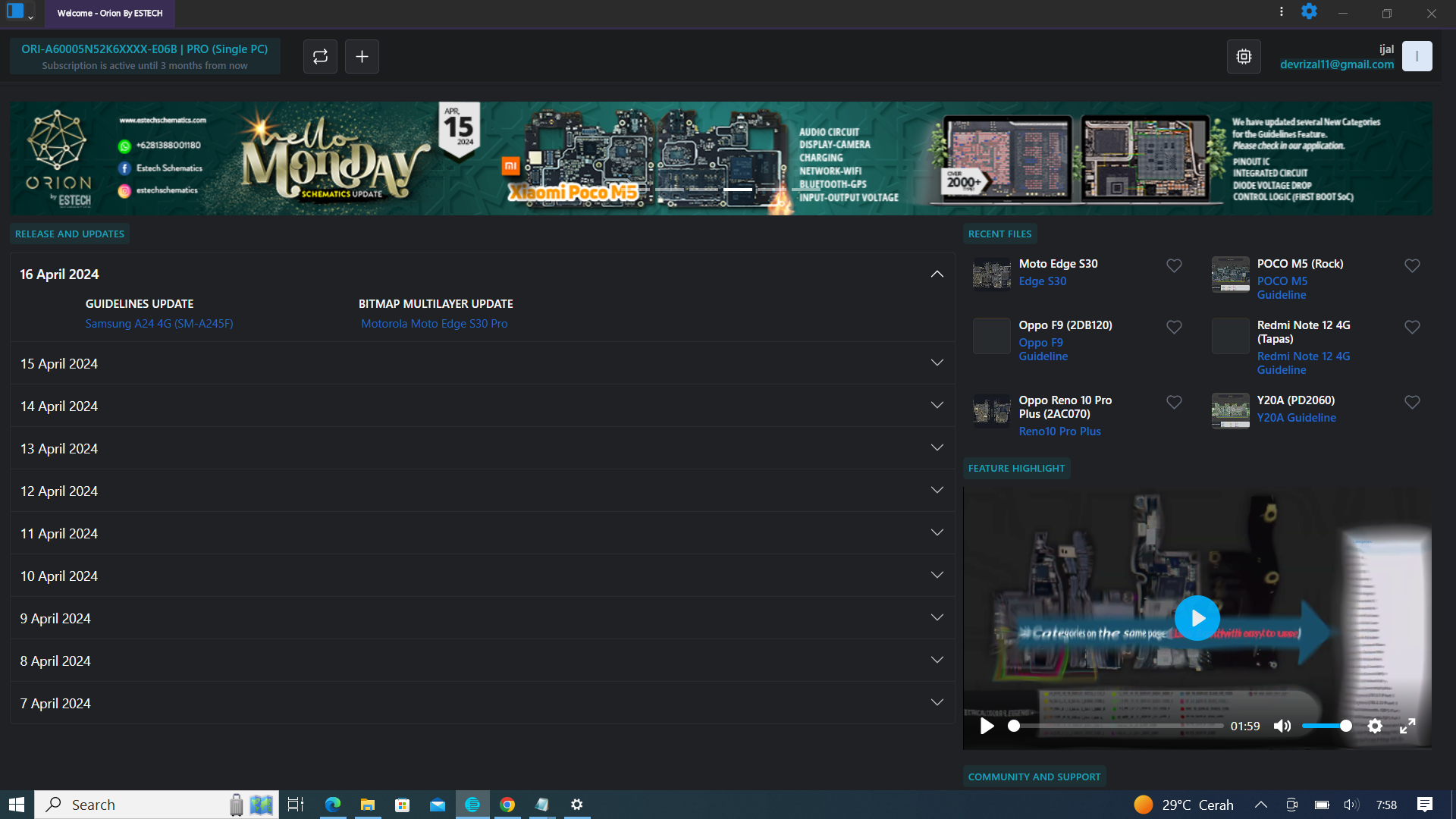The height and width of the screenshot is (819, 1456).
Task: Click the sync/refresh arrows icon
Action: click(320, 56)
